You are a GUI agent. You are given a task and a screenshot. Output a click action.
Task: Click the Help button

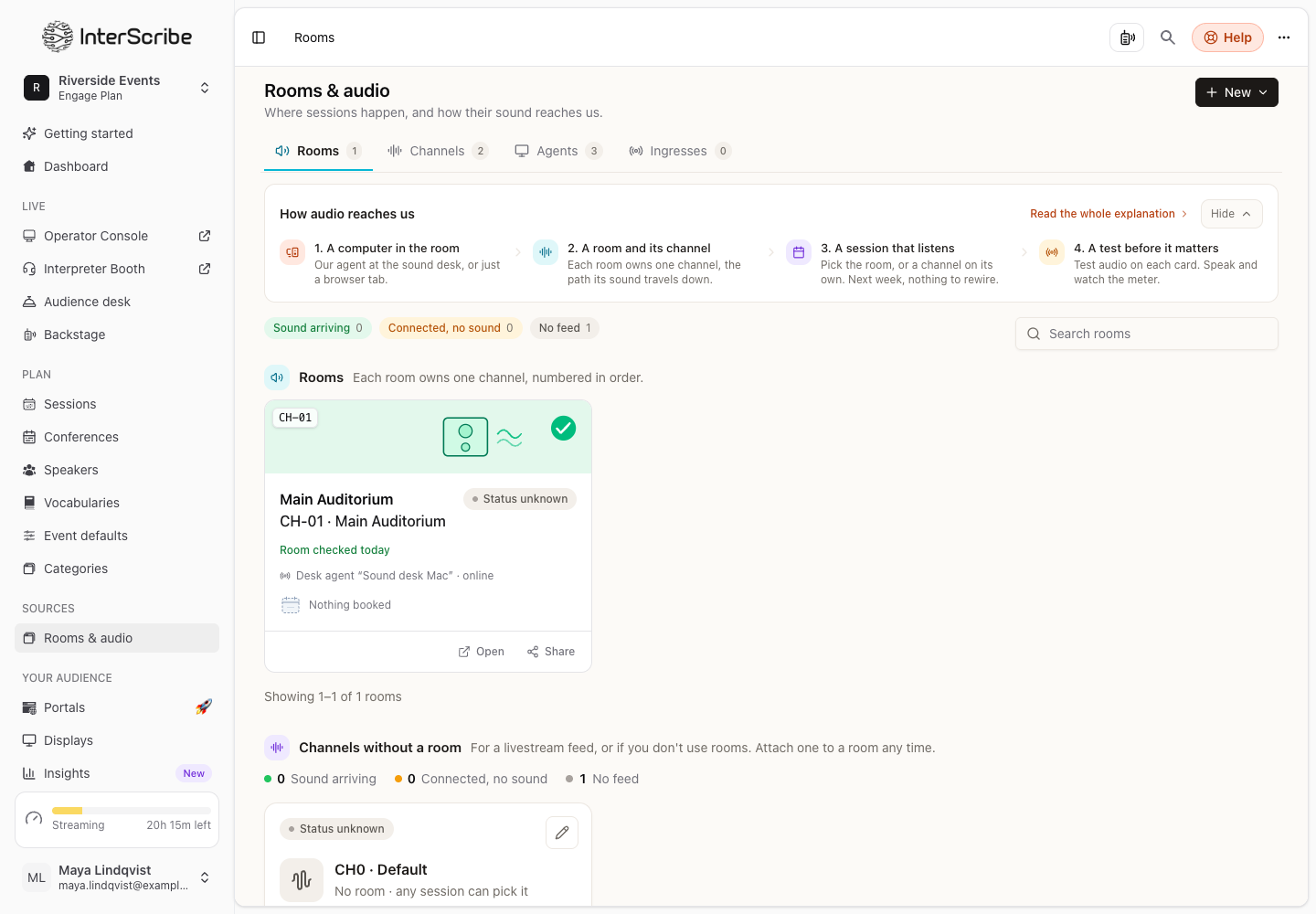click(x=1227, y=37)
